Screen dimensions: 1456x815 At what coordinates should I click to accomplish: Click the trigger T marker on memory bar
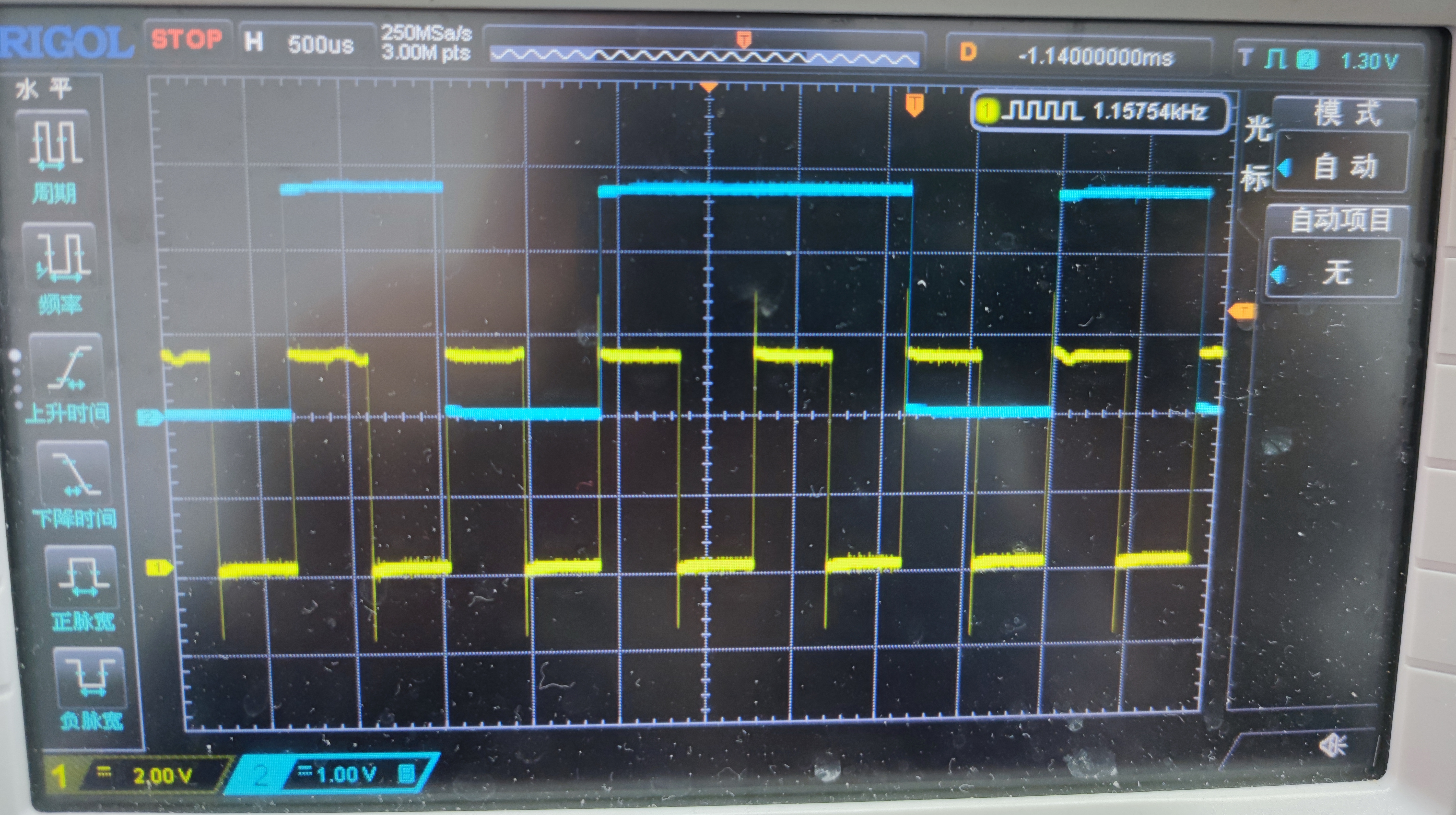(x=744, y=40)
